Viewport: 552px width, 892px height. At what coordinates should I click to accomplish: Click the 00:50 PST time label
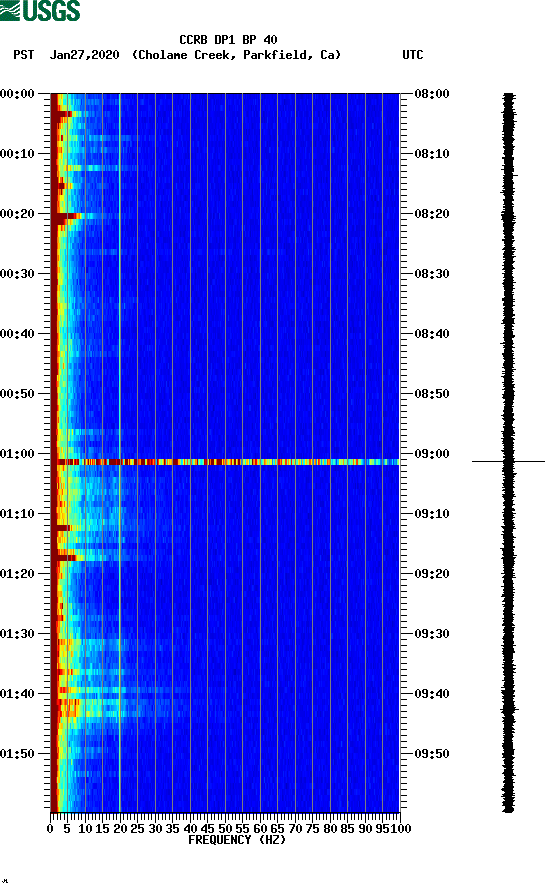click(18, 394)
